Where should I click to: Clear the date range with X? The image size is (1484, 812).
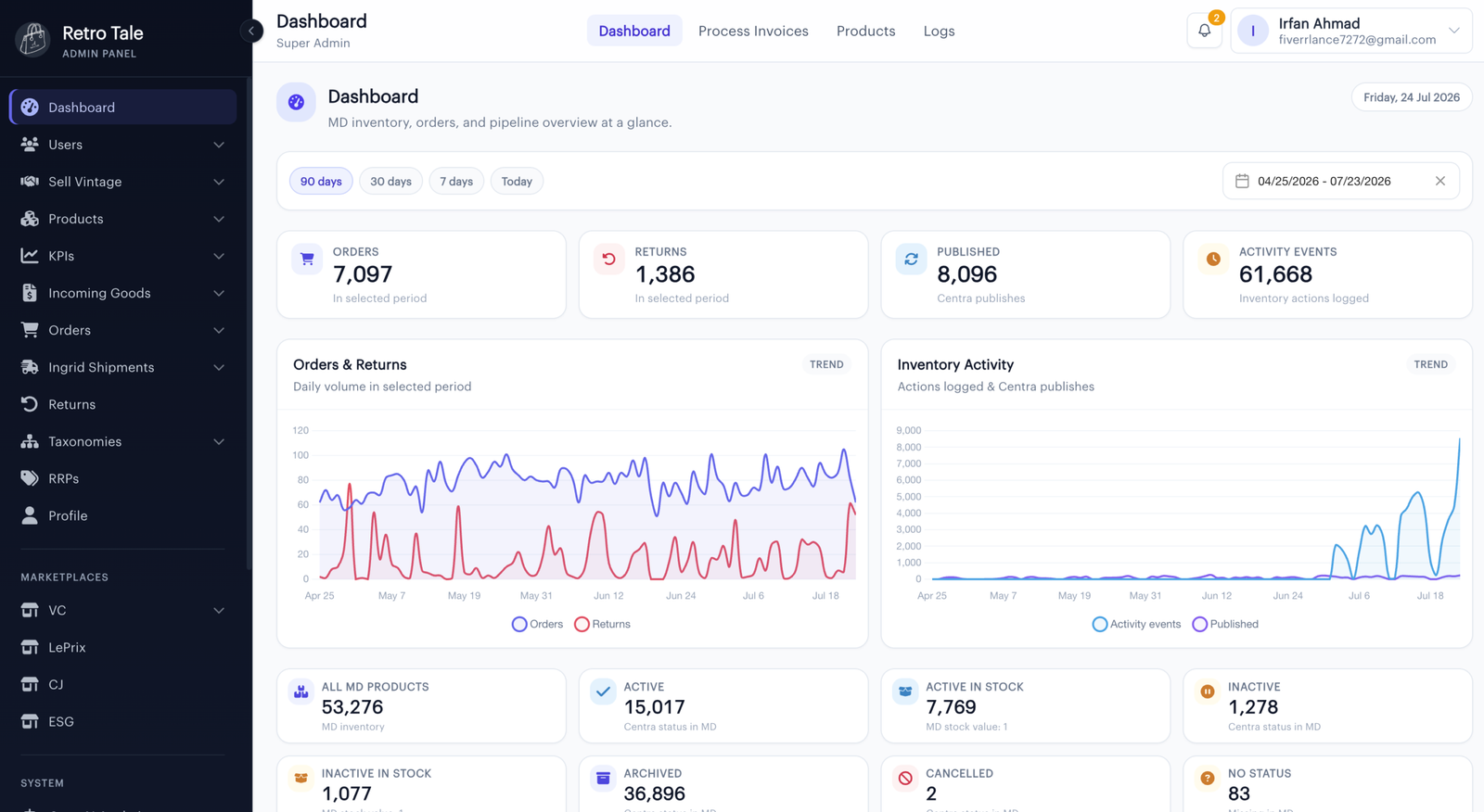[x=1440, y=181]
